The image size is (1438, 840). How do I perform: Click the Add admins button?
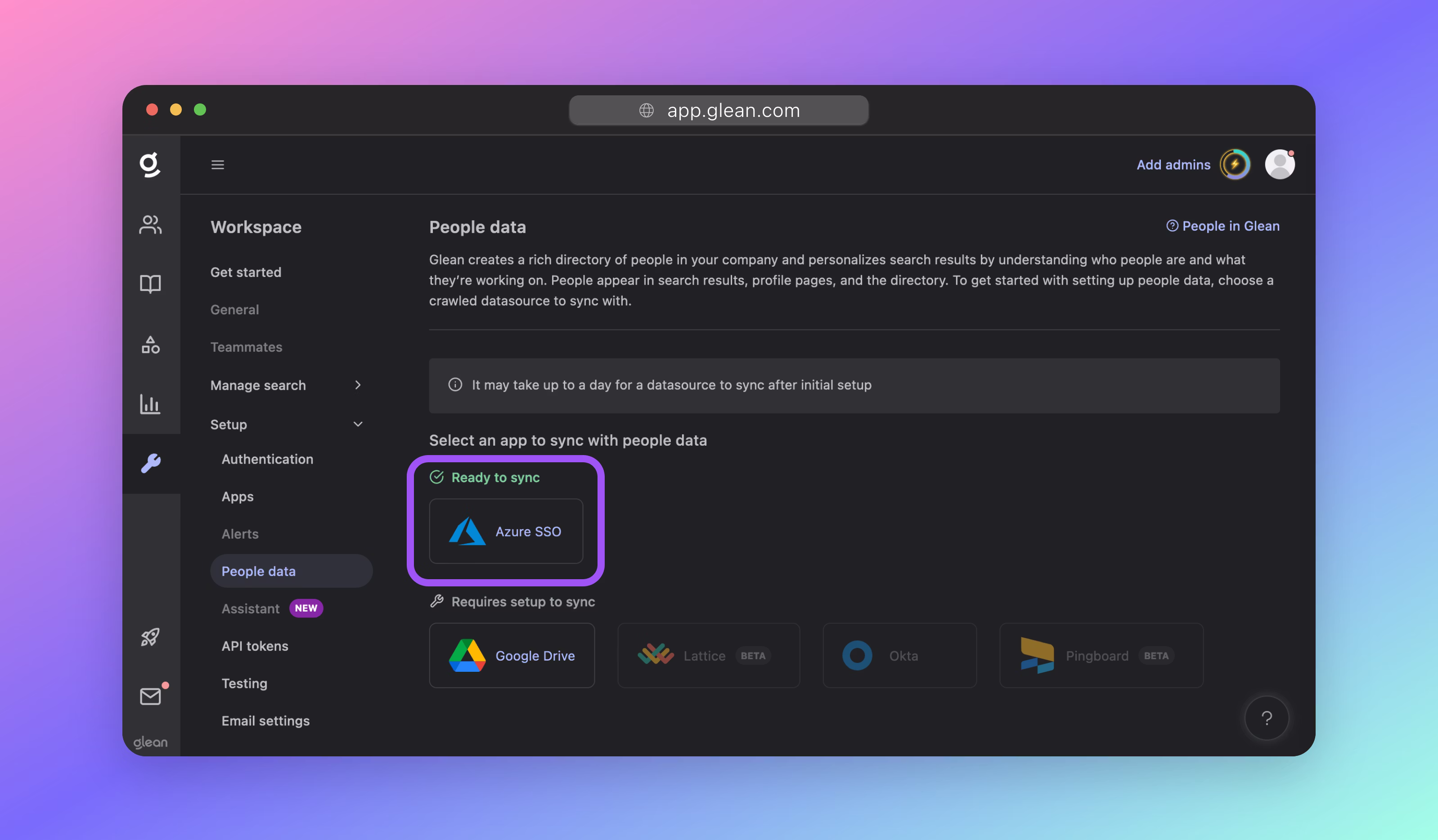[x=1173, y=164]
